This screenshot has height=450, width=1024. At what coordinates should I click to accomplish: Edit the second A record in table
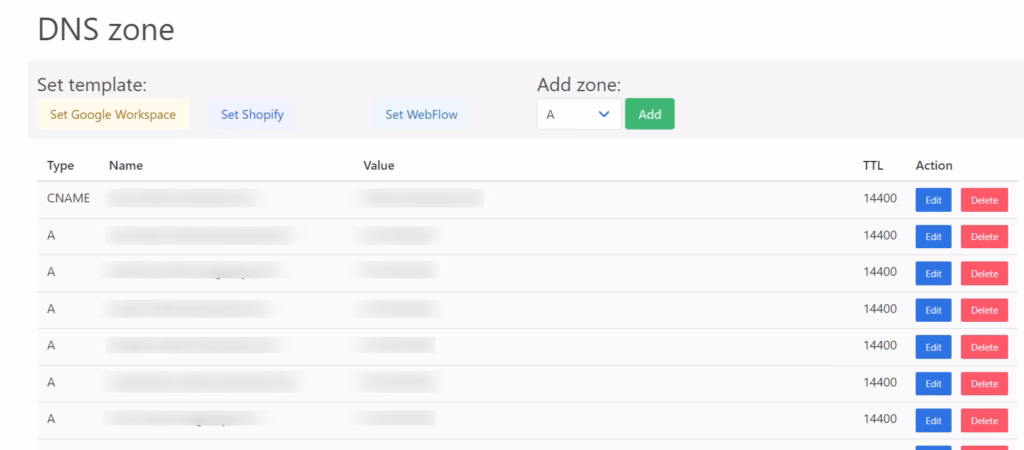tap(933, 274)
